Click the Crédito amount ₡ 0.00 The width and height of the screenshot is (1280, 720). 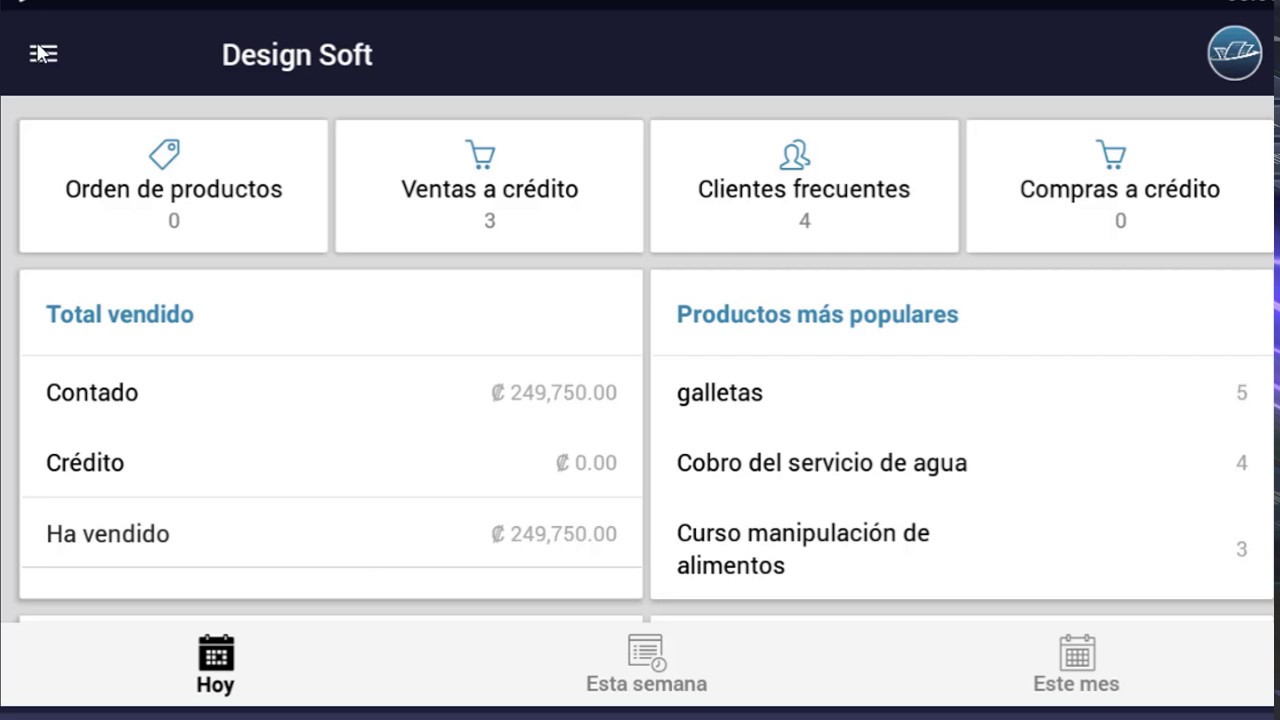(x=587, y=463)
